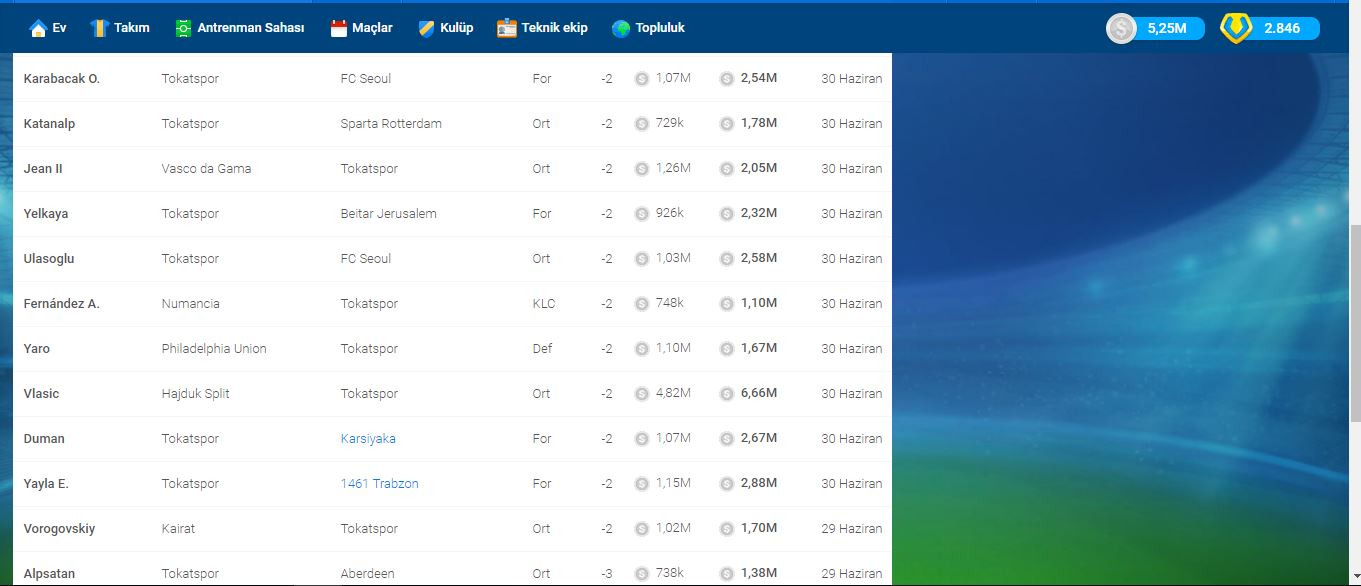This screenshot has height=586, width=1361.
Task: Click the Topluluk globe icon
Action: click(621, 28)
